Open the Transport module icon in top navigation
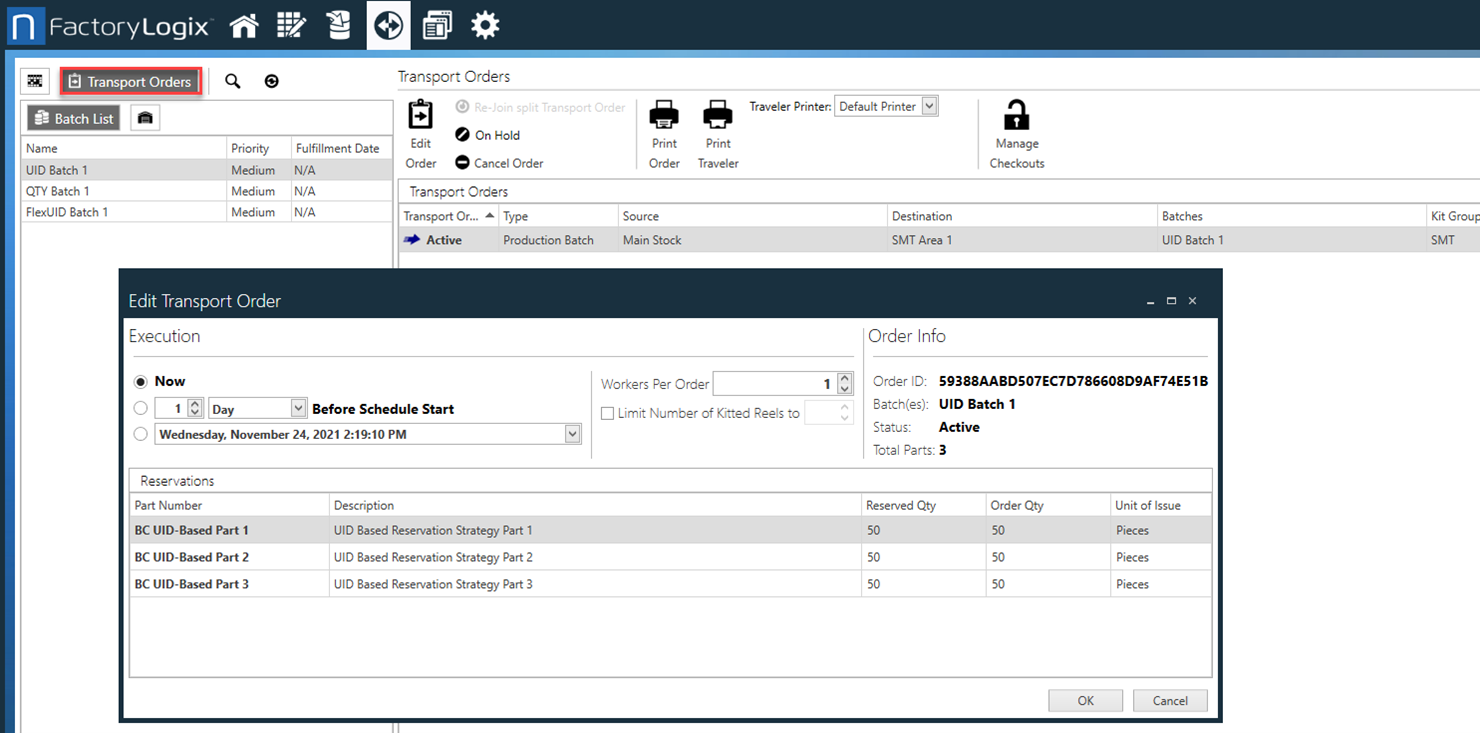 (x=388, y=25)
